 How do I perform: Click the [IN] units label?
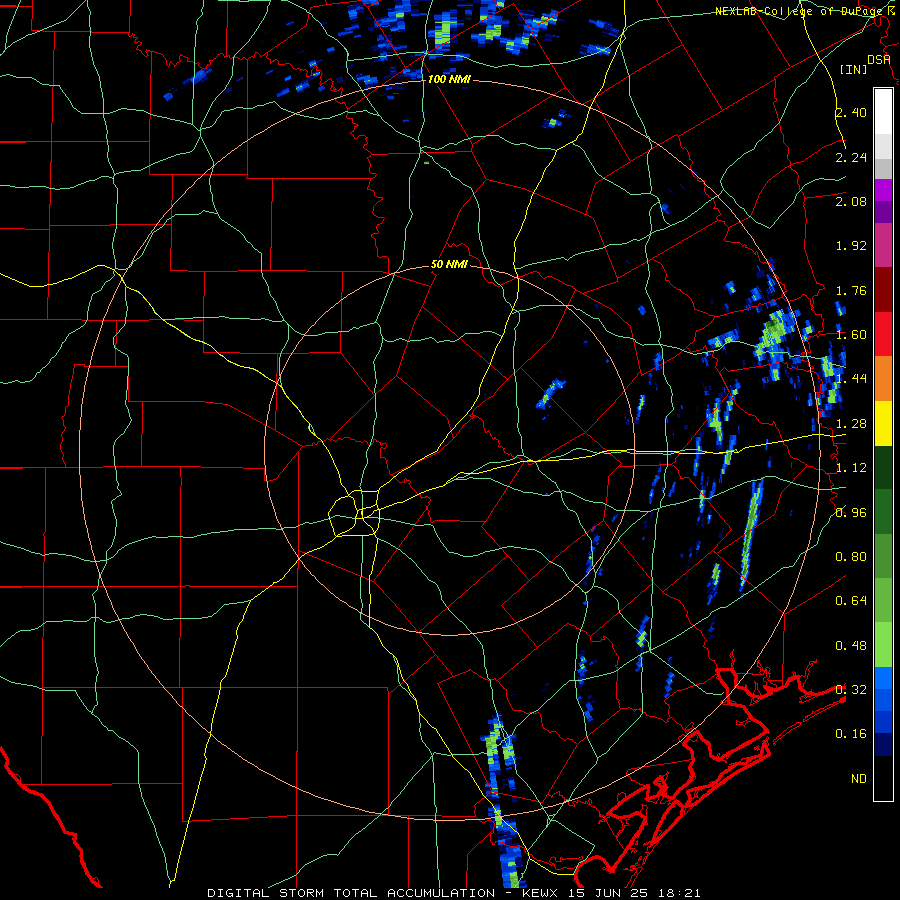(854, 69)
